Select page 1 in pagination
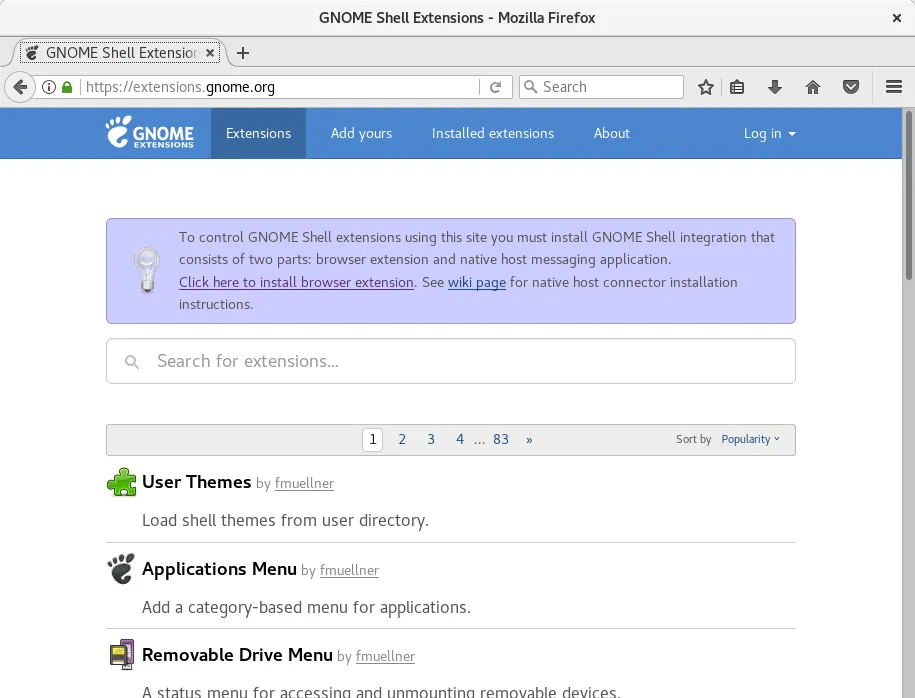 point(372,439)
